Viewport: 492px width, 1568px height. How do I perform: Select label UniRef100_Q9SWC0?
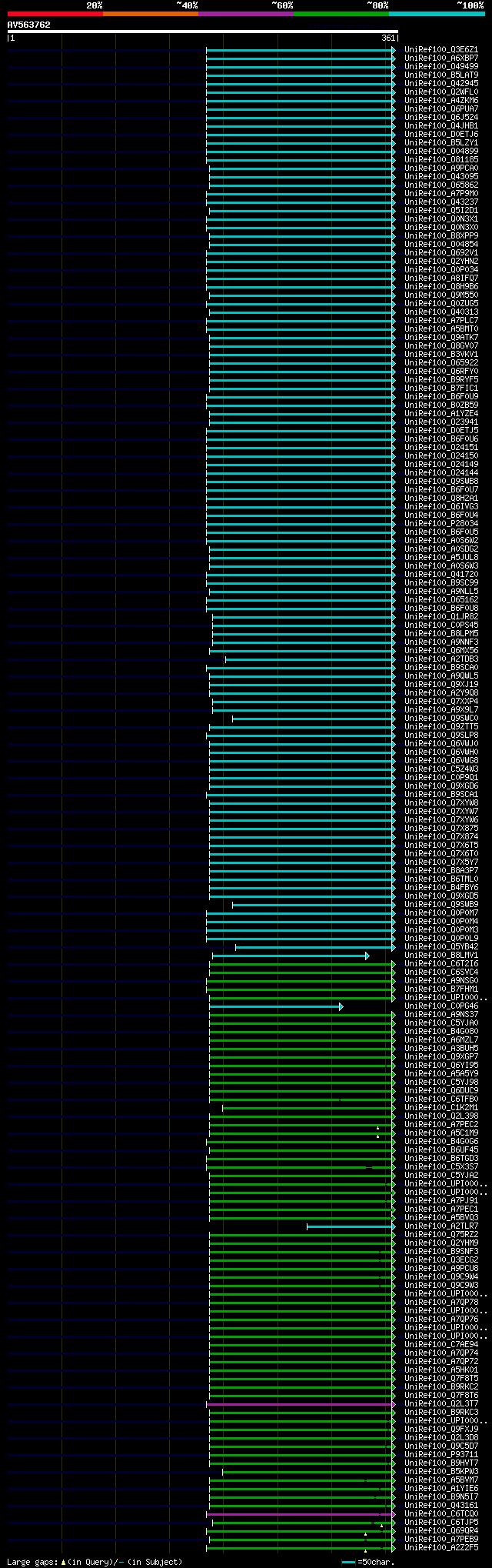[441, 718]
